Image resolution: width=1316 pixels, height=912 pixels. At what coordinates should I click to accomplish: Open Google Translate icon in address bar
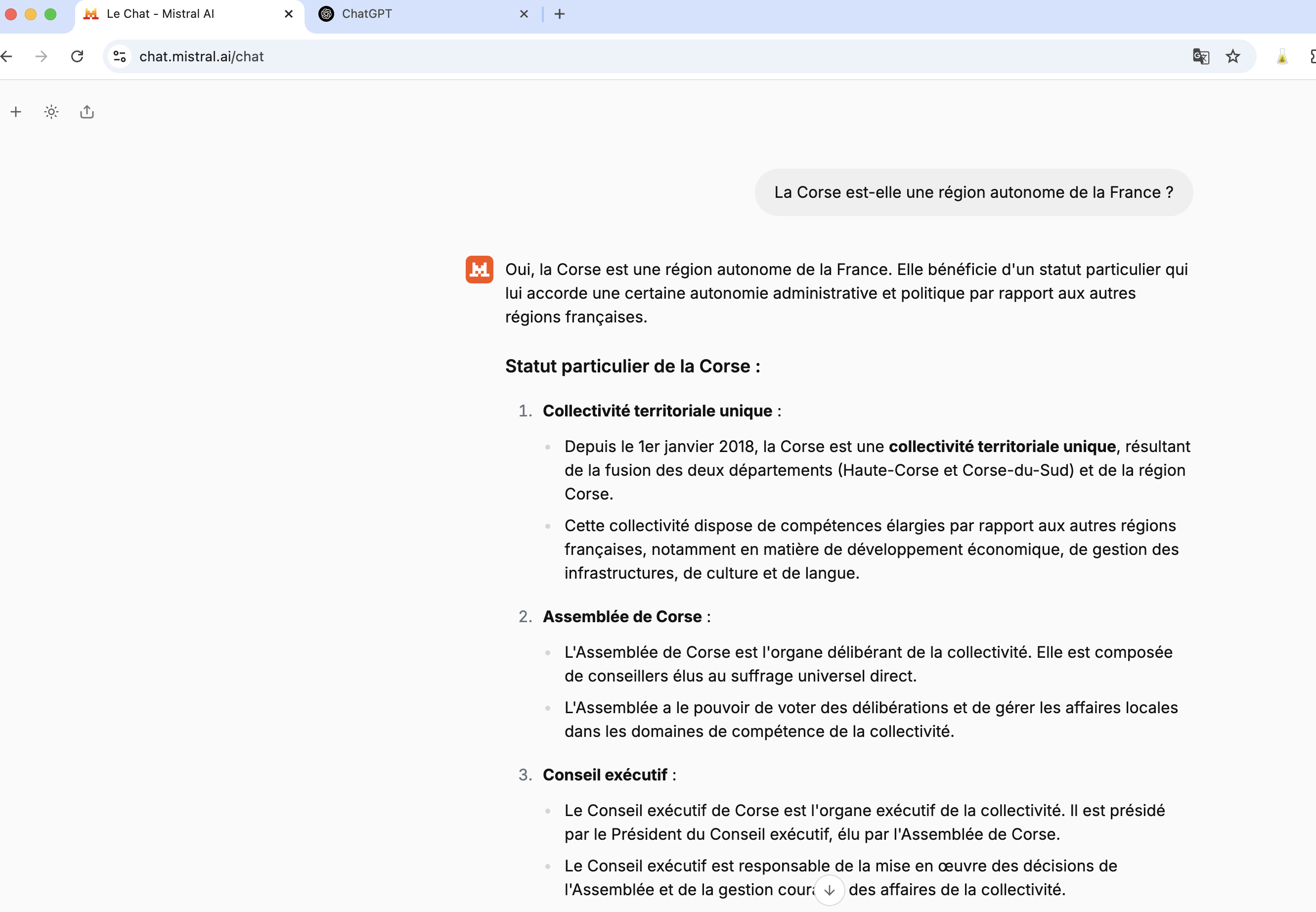(1201, 56)
